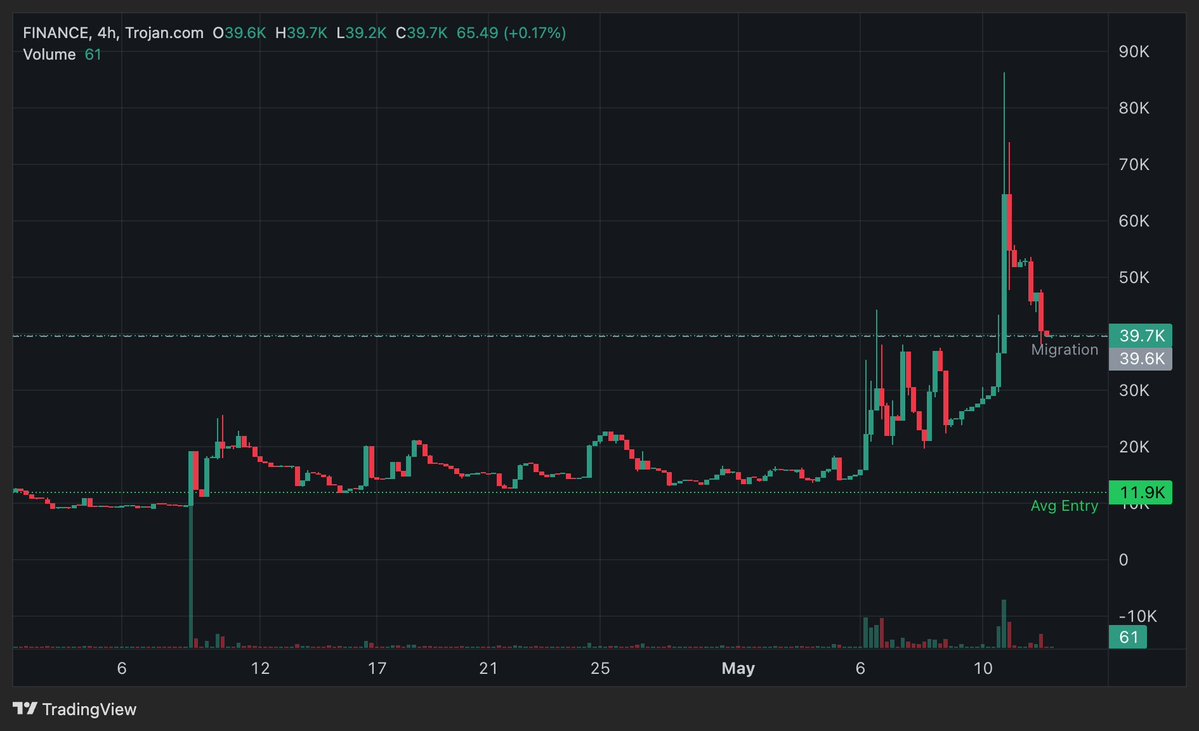
Task: Open the TradingView logo link
Action: point(74,709)
